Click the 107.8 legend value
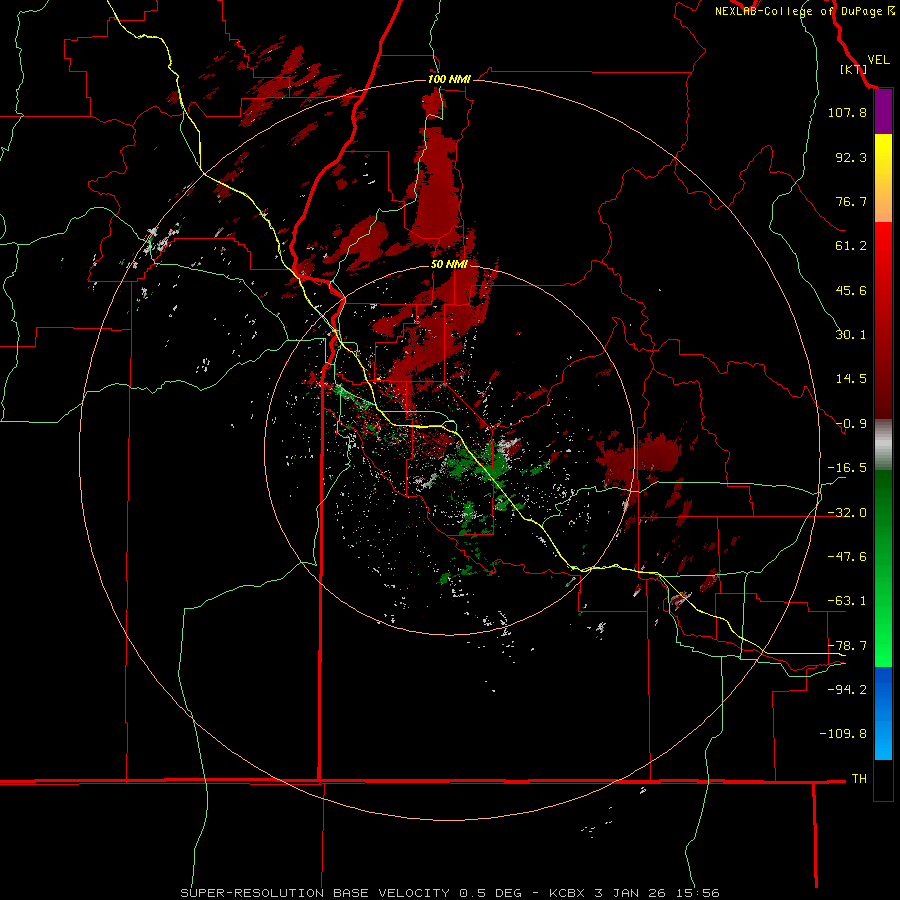900x900 pixels. (x=847, y=112)
